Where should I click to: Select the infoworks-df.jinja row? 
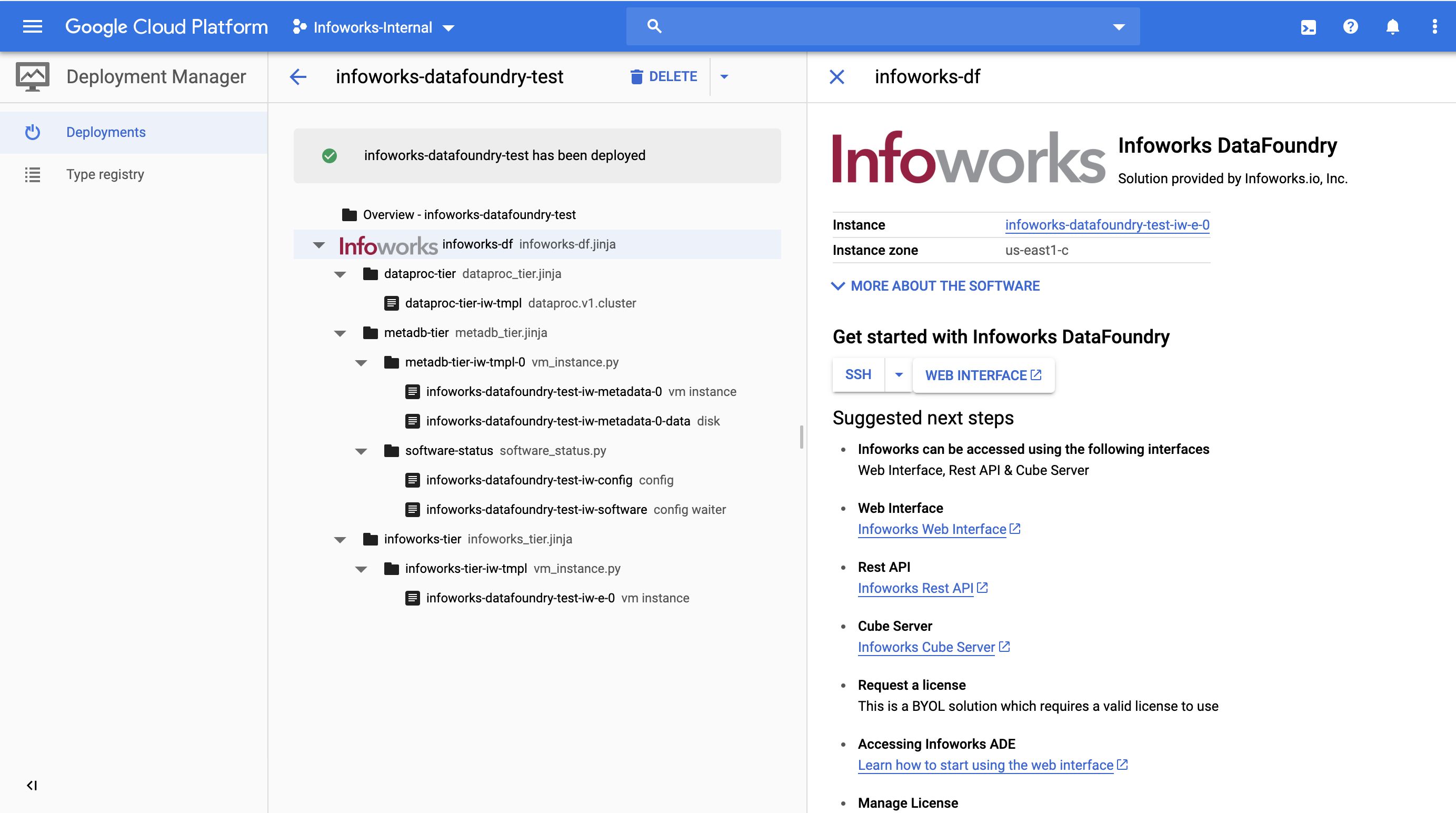[536, 244]
